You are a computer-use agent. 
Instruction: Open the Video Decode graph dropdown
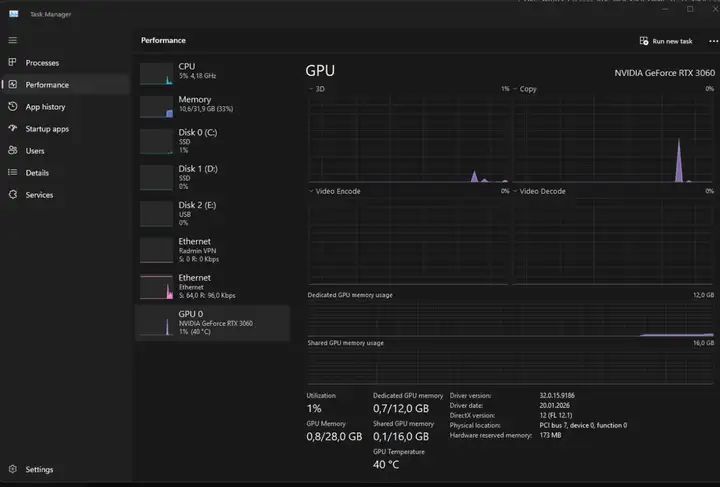coord(539,191)
